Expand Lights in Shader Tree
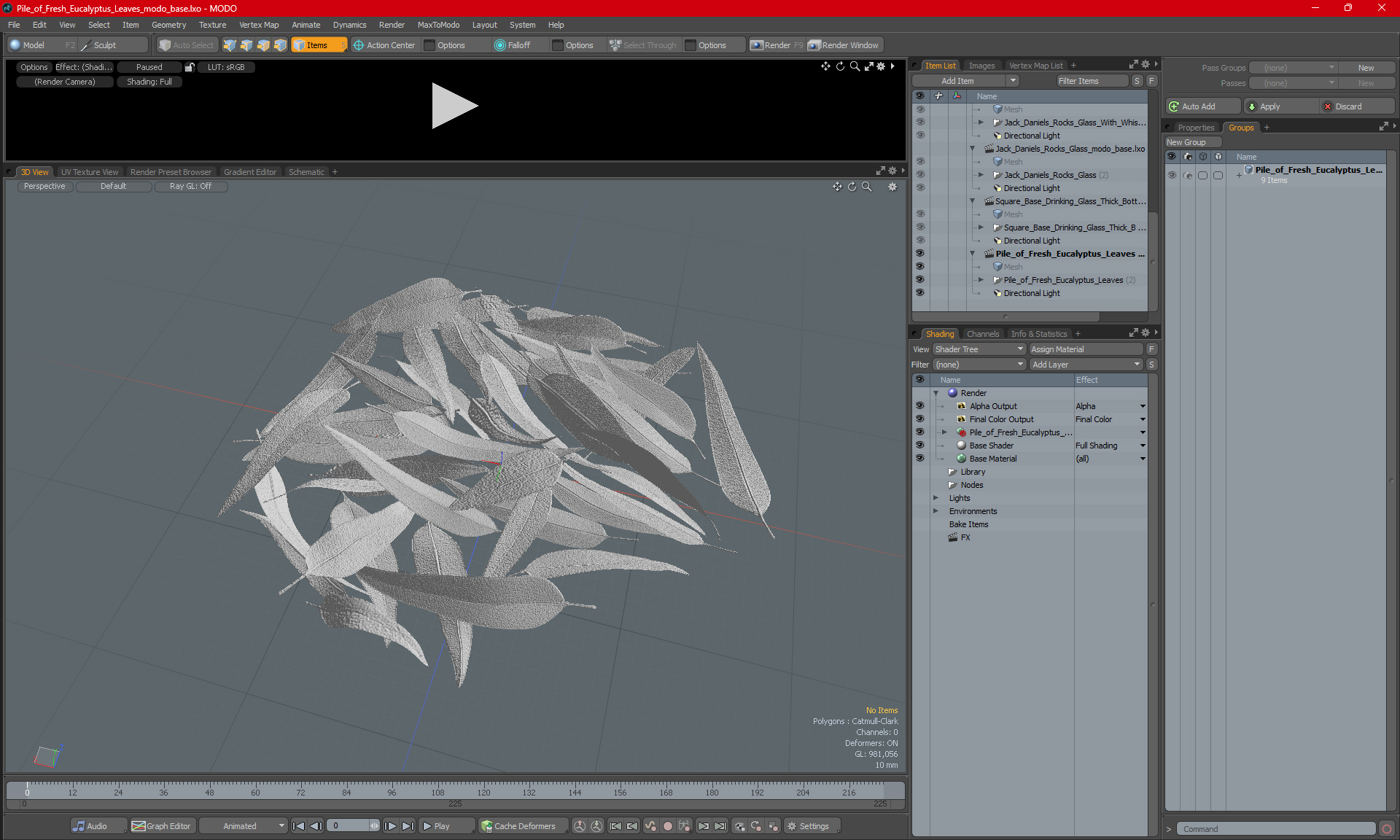The width and height of the screenshot is (1400, 840). point(936,498)
